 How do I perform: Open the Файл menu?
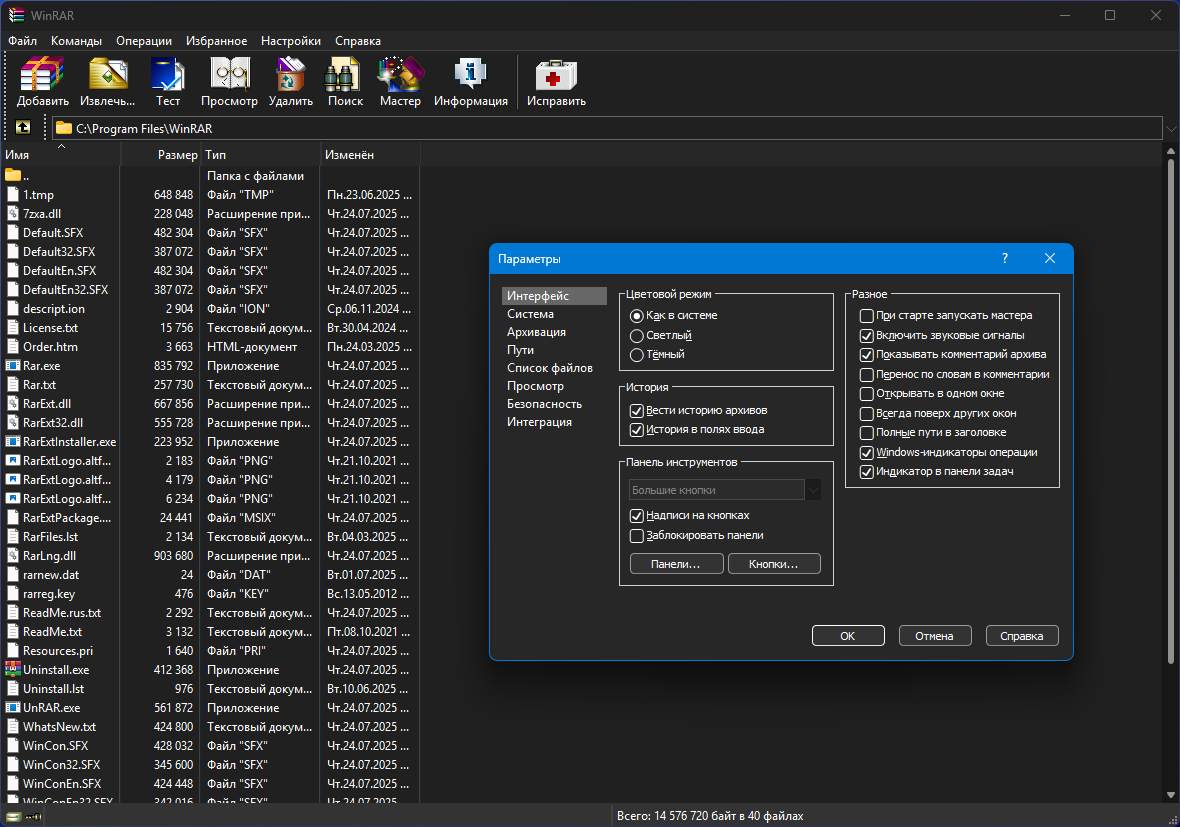pyautogui.click(x=23, y=41)
